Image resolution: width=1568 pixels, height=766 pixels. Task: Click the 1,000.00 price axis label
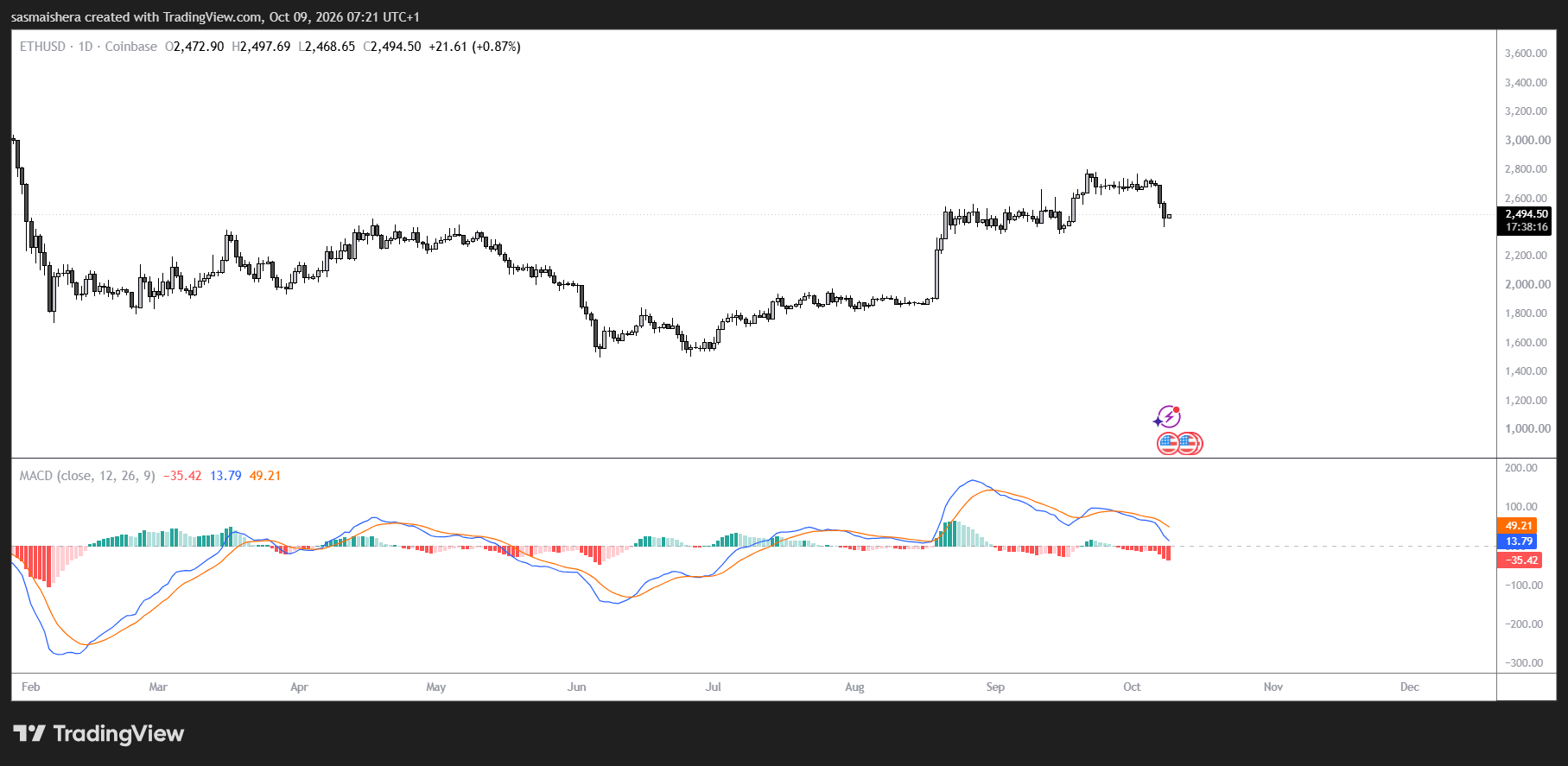(x=1527, y=428)
